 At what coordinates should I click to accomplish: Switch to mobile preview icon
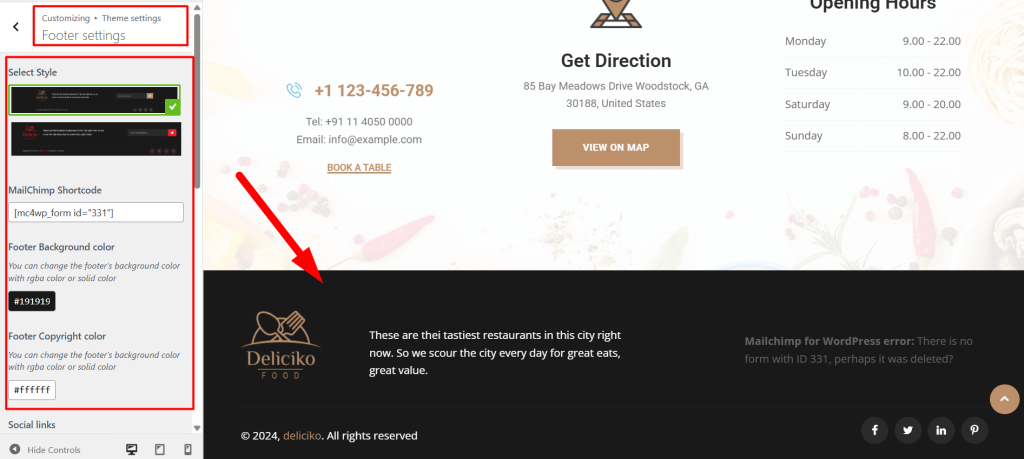point(187,449)
